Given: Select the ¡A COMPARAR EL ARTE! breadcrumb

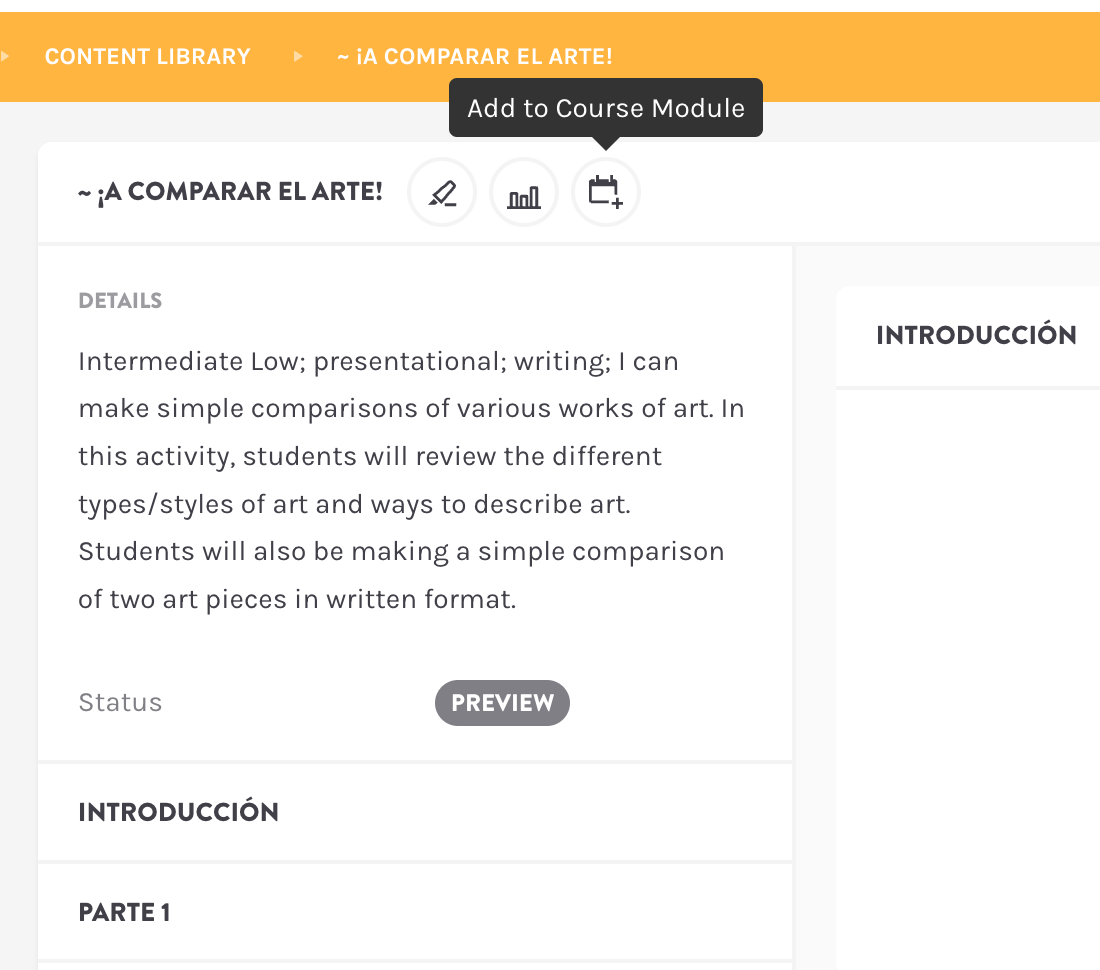Looking at the screenshot, I should [x=475, y=56].
